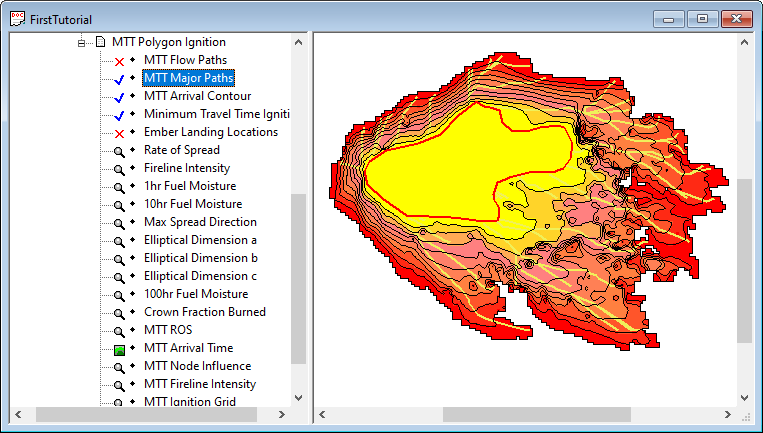This screenshot has height=433, width=763.
Task: Click magnifier icon beside 10hr Fuel Moisture
Action: coord(119,205)
